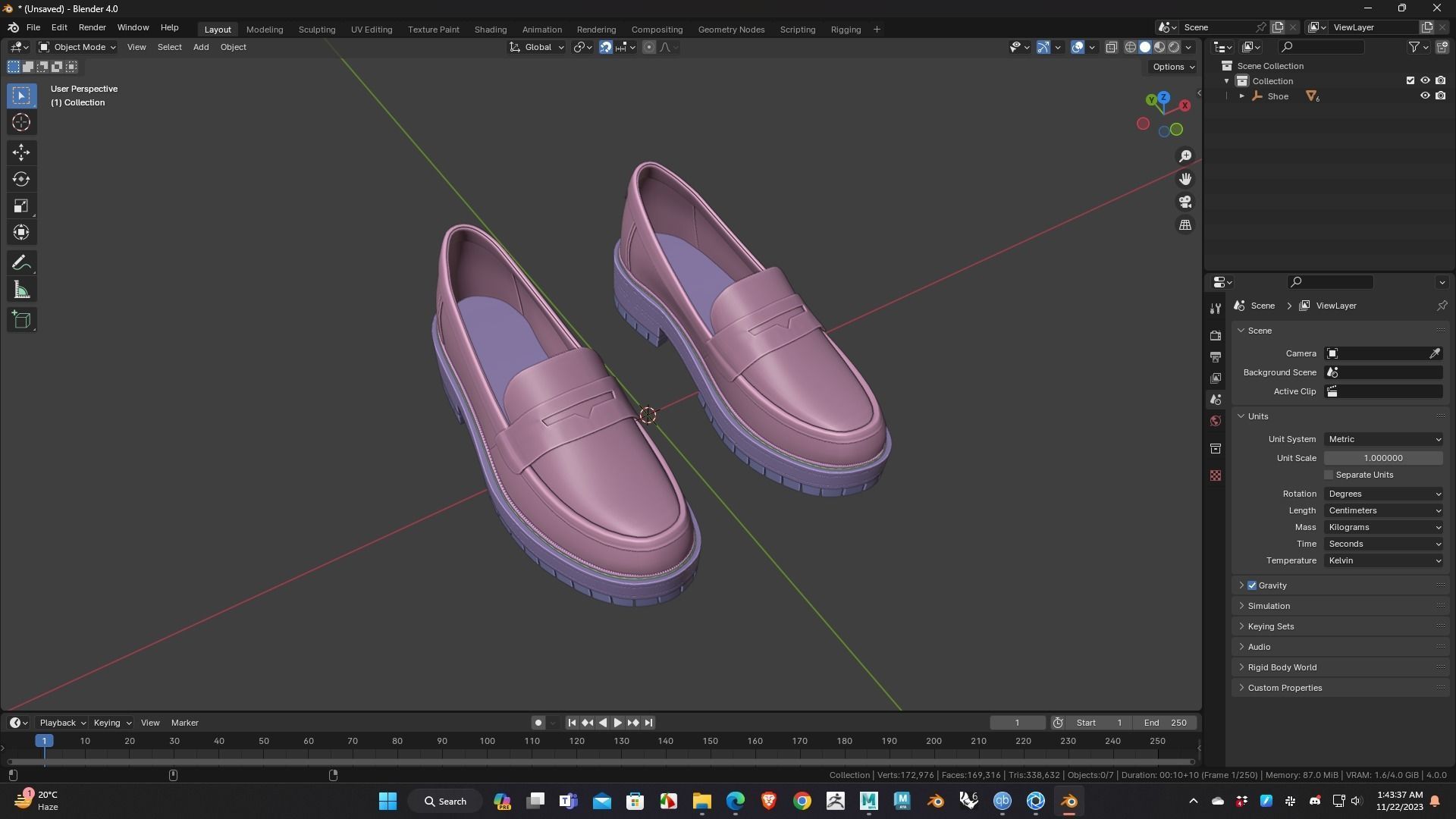This screenshot has width=1456, height=819.
Task: Exclude Collection from view layer checkbox
Action: tap(1410, 80)
